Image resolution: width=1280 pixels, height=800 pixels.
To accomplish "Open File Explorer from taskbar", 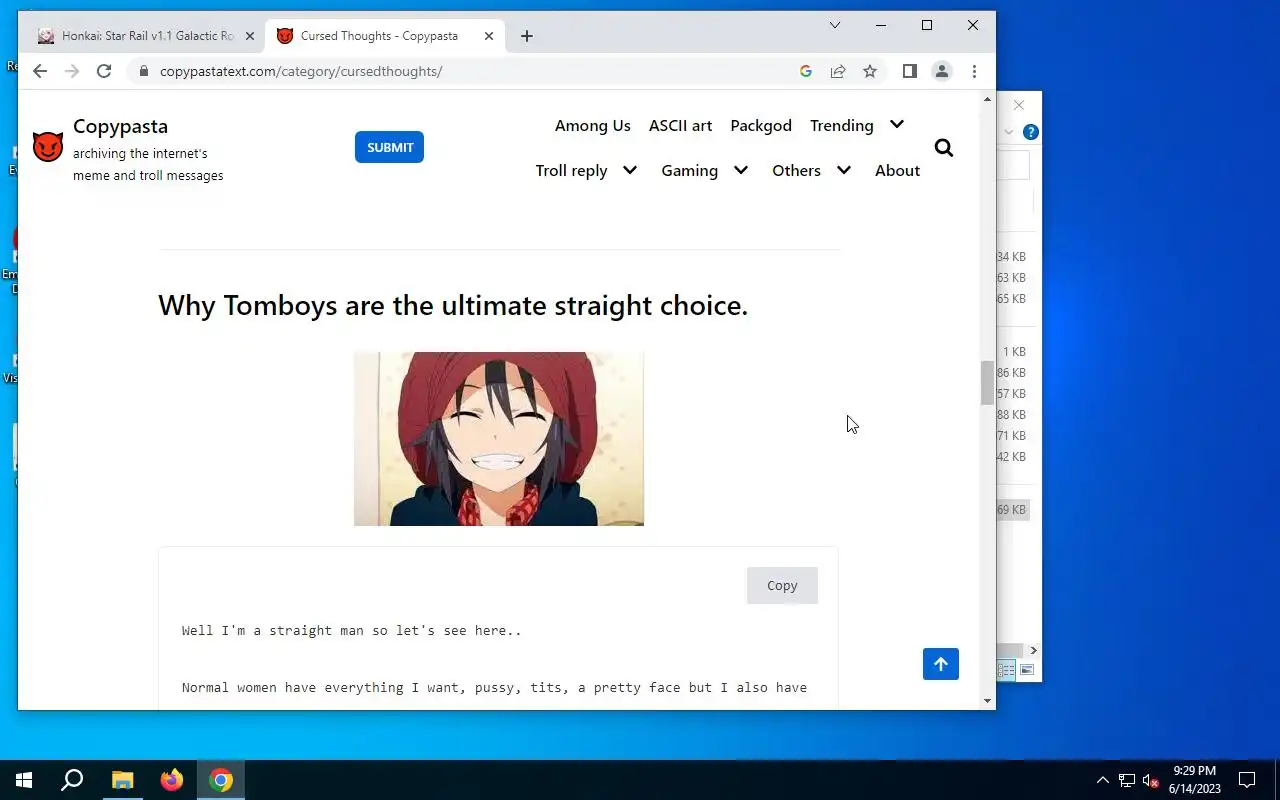I will click(122, 780).
